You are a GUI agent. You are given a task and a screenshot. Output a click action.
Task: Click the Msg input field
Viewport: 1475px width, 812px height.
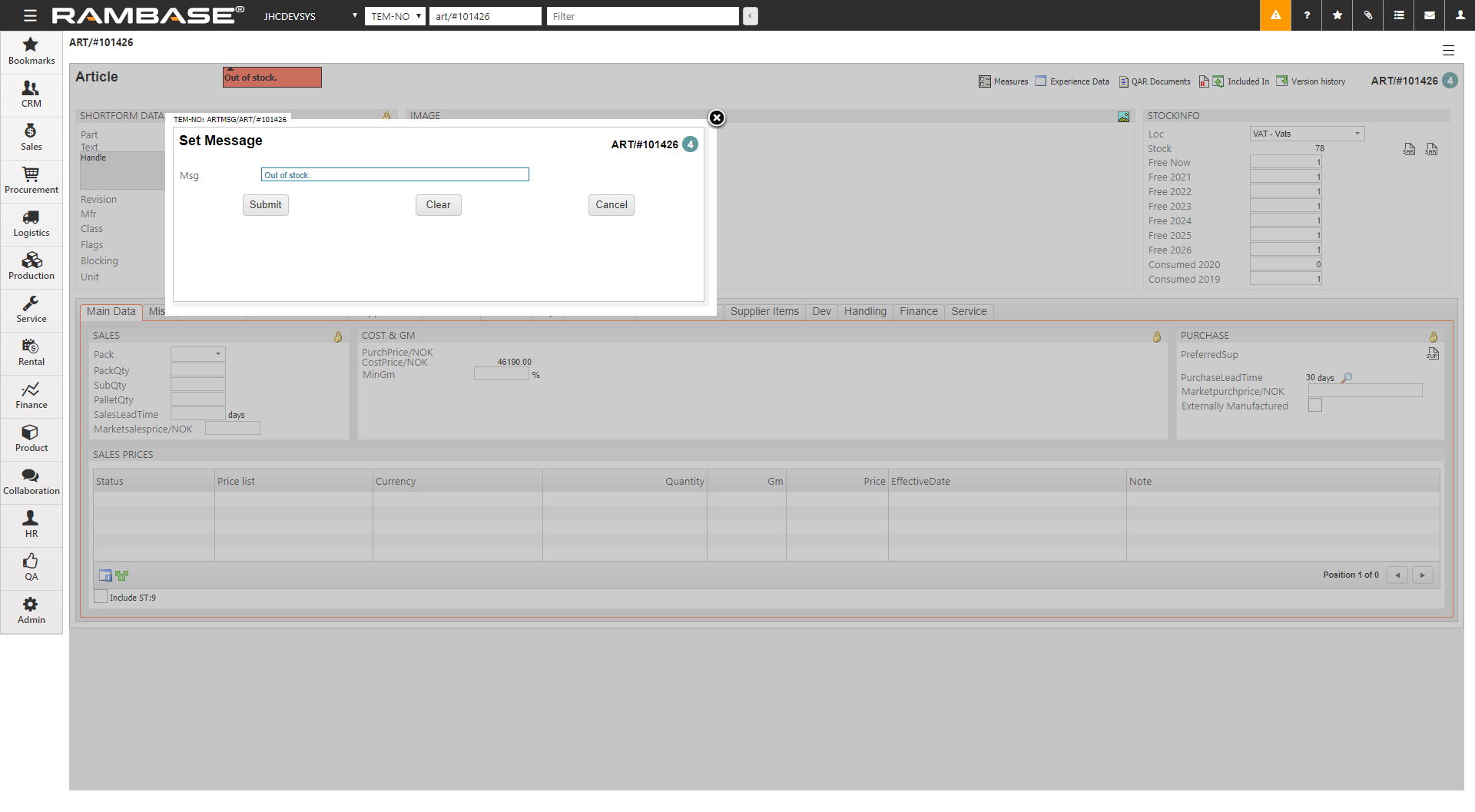click(x=395, y=175)
